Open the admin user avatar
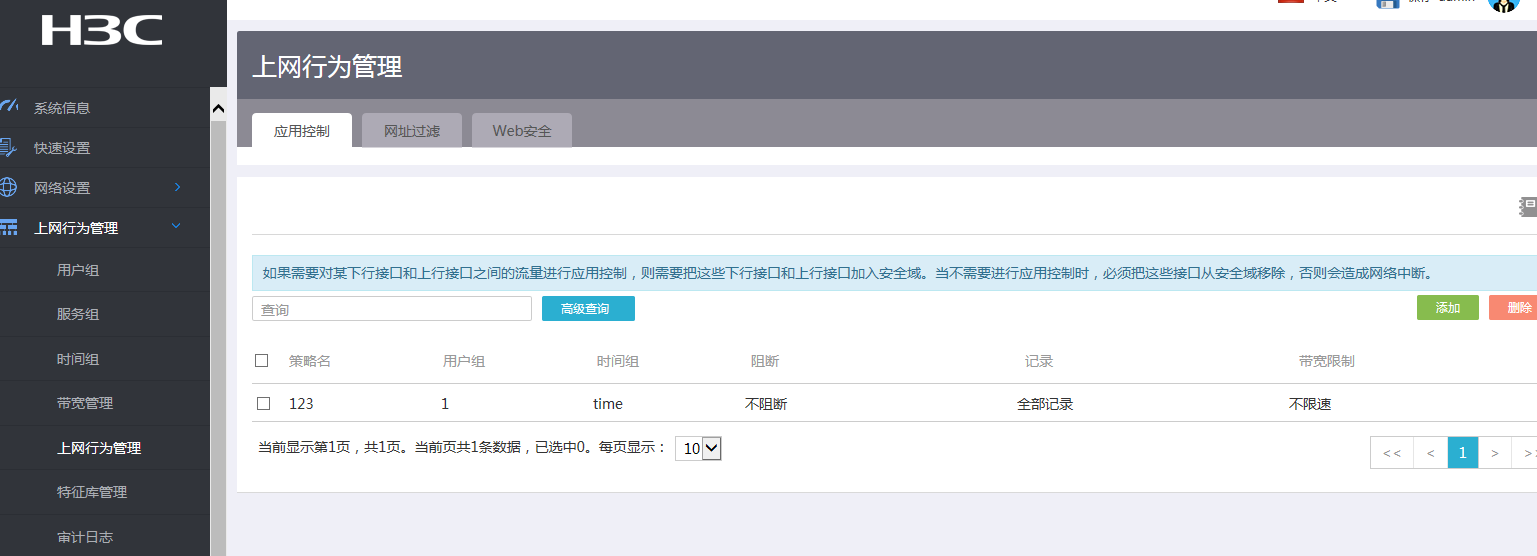 pos(1504,3)
